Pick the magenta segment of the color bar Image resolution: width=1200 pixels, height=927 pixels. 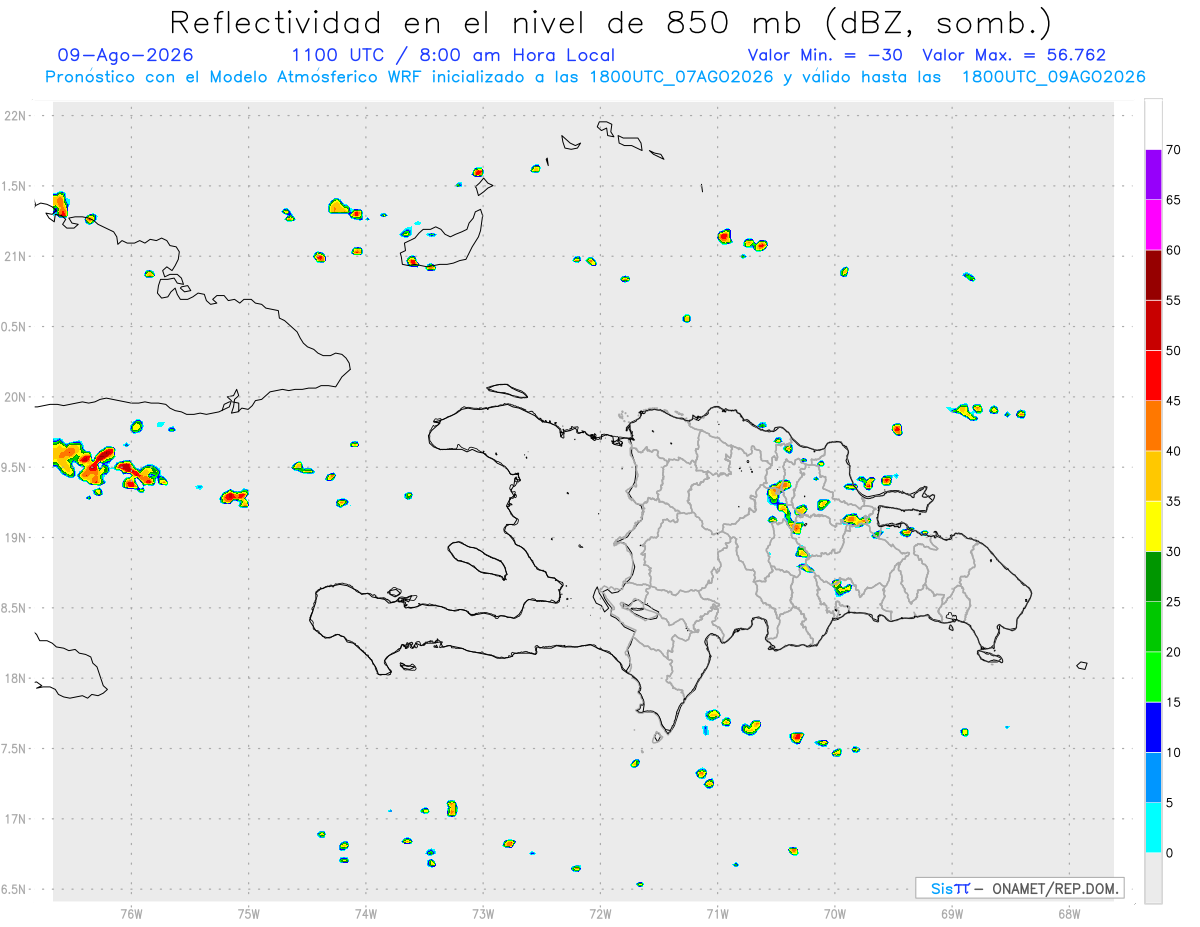coord(1153,225)
